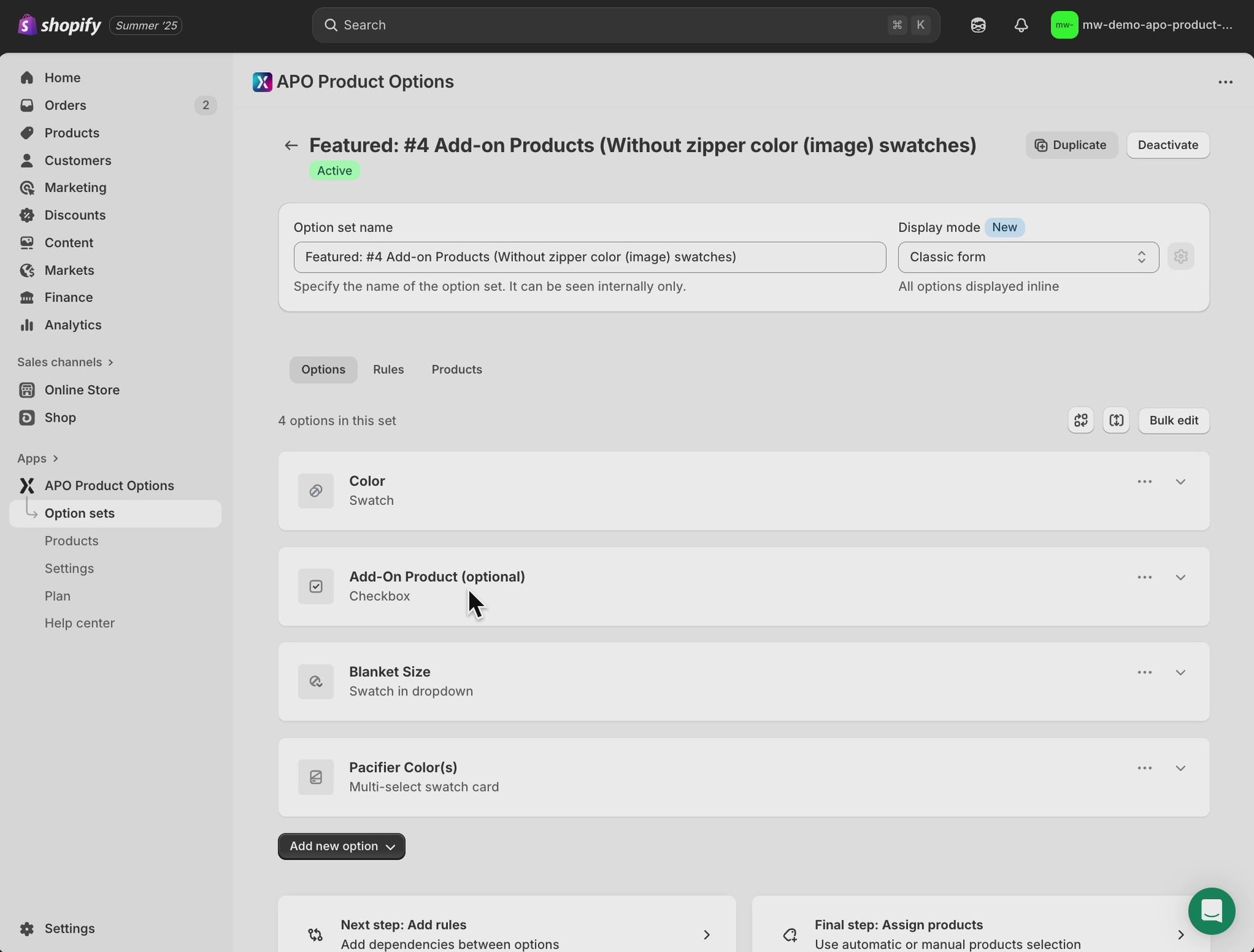Viewport: 1254px width, 952px height.
Task: Click the Add-On Product checkbox type icon
Action: point(316,586)
